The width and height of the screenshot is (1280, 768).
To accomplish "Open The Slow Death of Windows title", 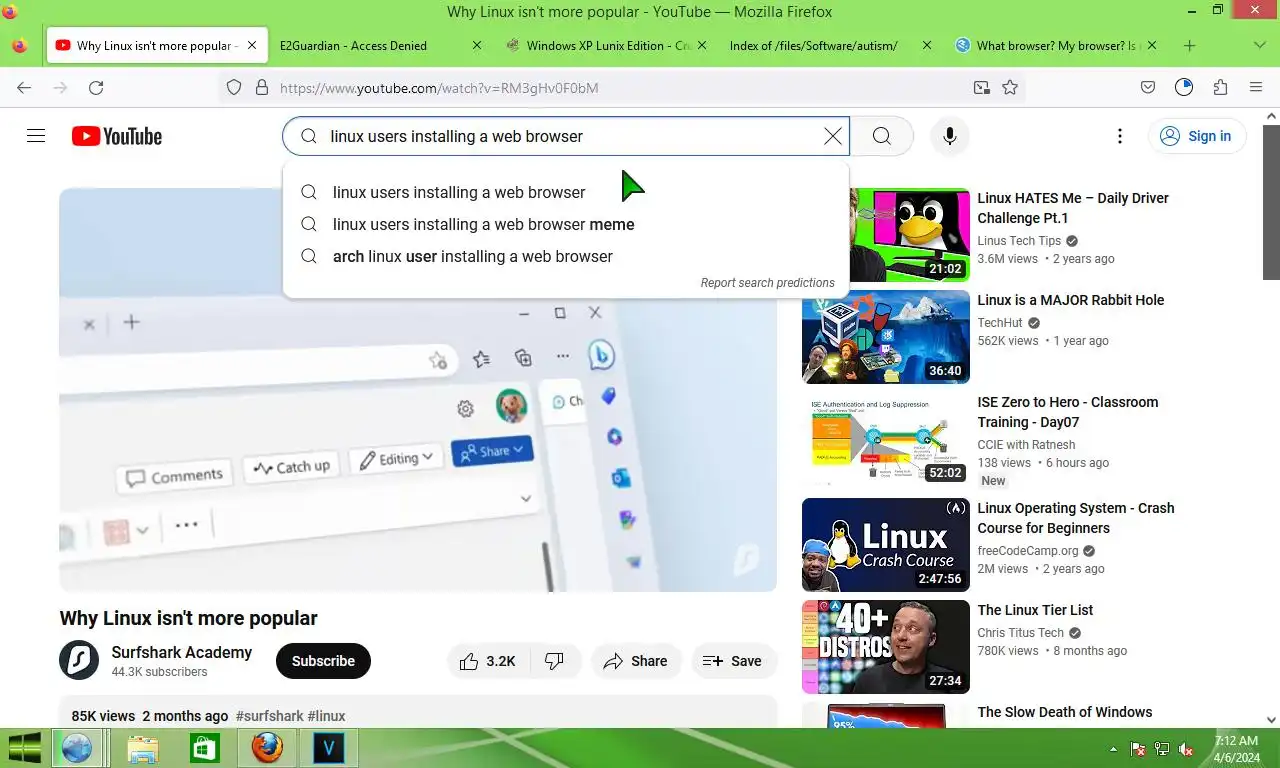I will [x=1065, y=712].
